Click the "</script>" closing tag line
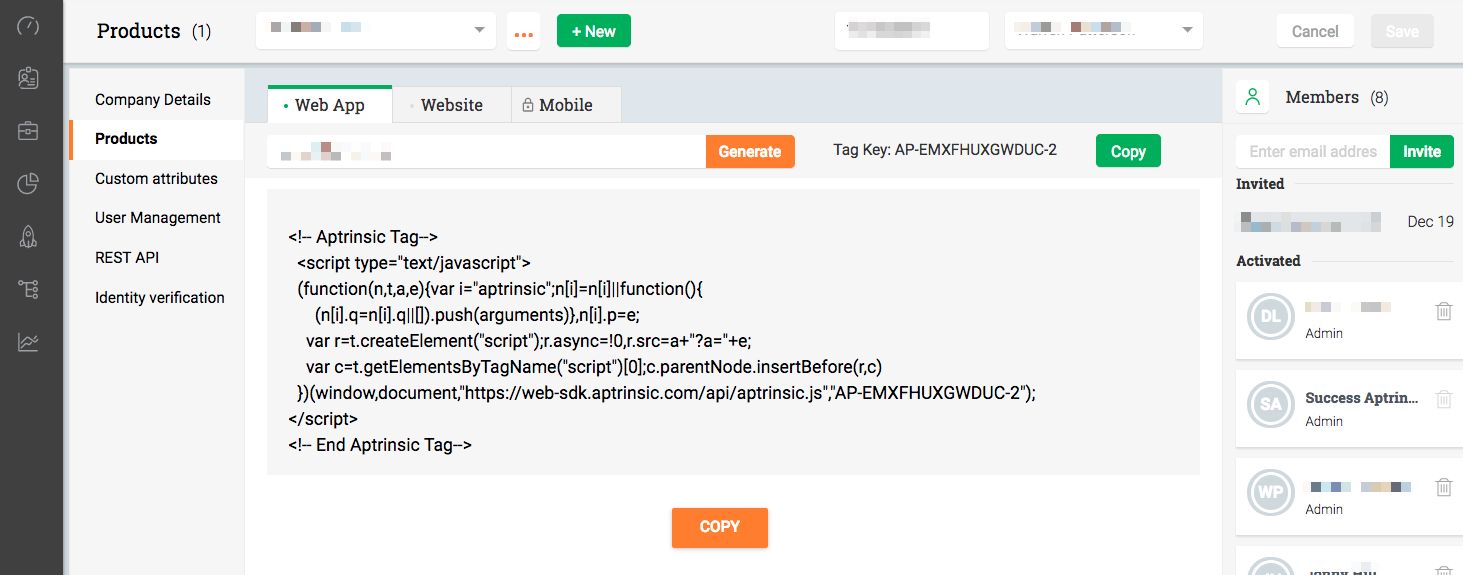Viewport: 1463px width, 575px height. (x=323, y=419)
